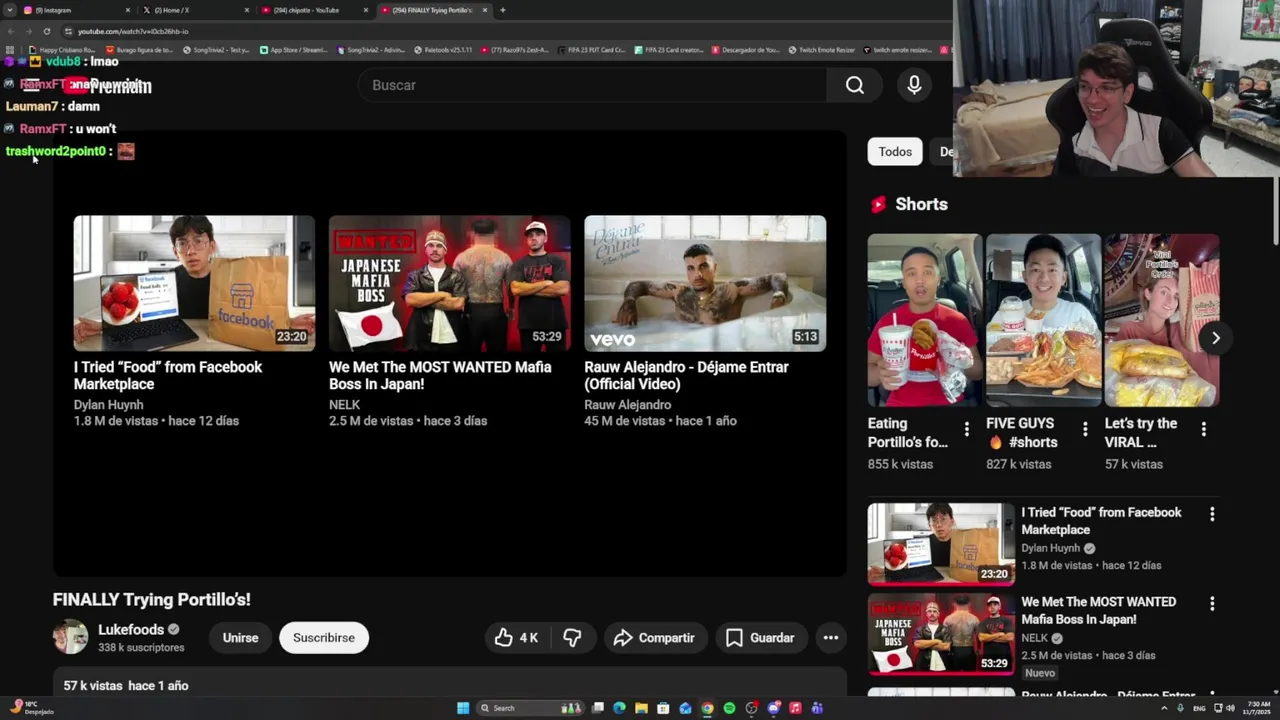Viewport: 1280px width, 720px height.
Task: Open Microsoft Teams from the taskbar
Action: [817, 708]
